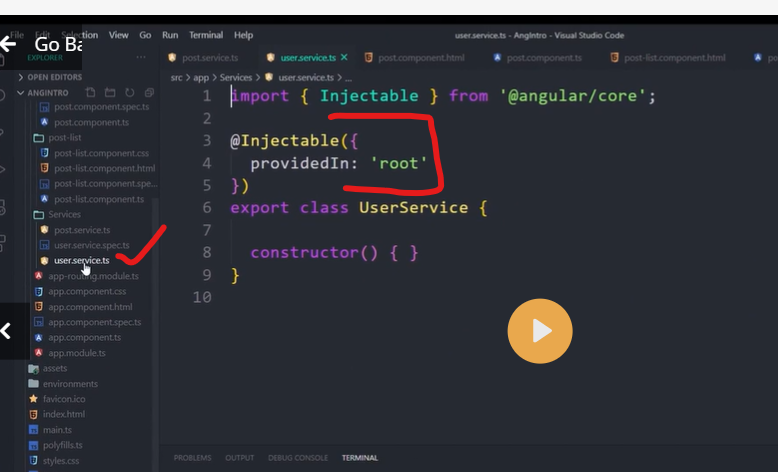
Task: Open the Run menu
Action: pyautogui.click(x=170, y=35)
